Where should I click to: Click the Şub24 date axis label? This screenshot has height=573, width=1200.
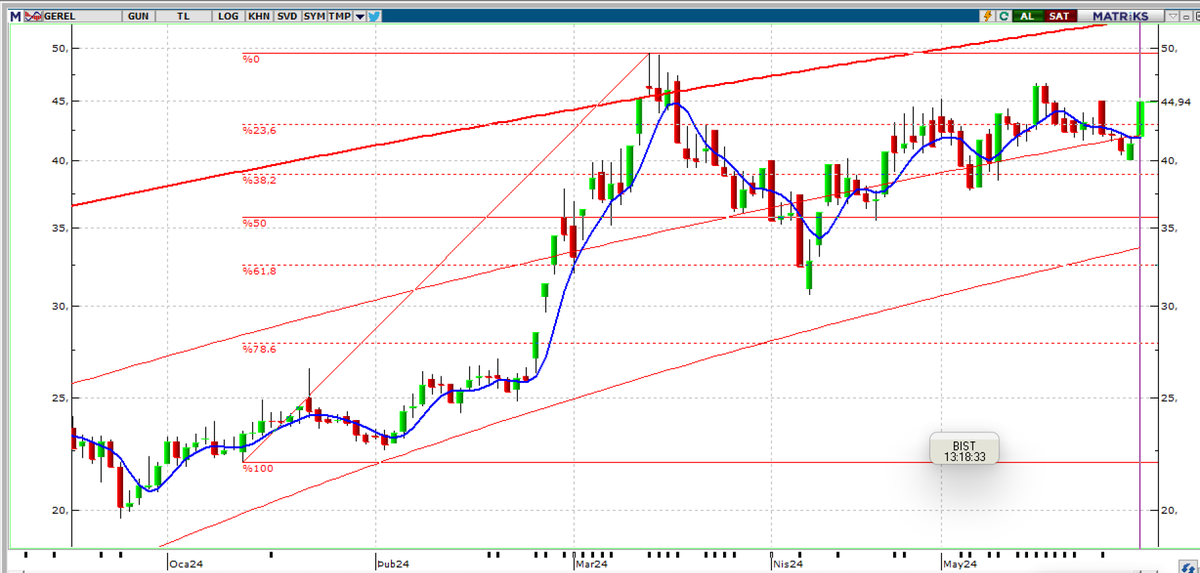pos(392,564)
